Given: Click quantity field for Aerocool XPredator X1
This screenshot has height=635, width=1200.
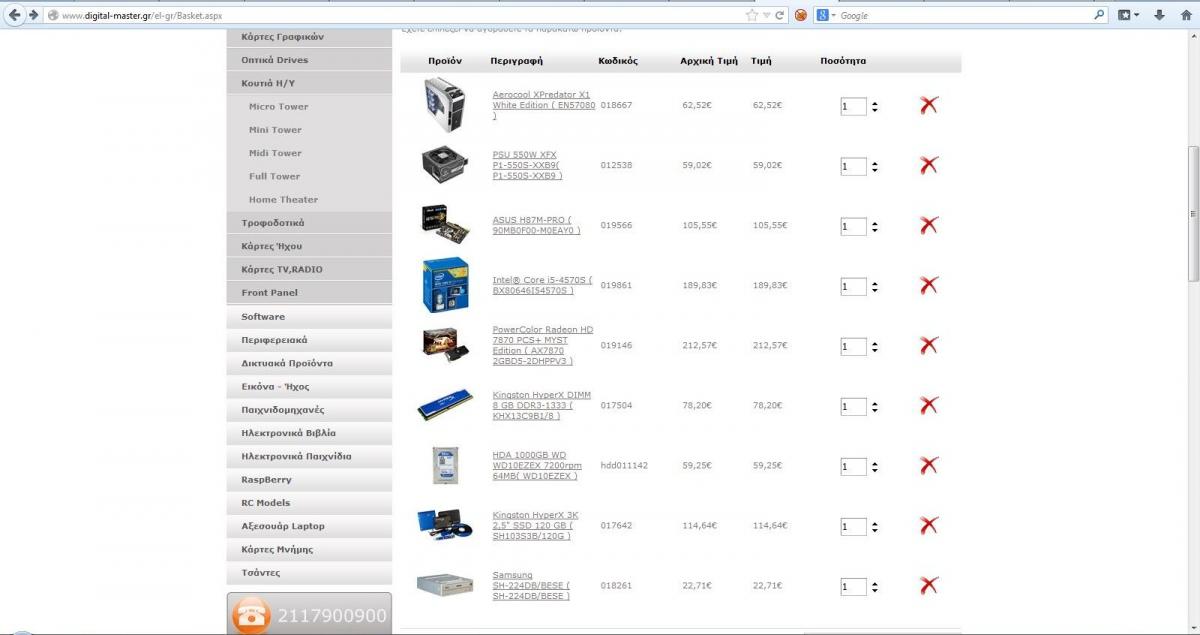Looking at the screenshot, I should (x=853, y=106).
